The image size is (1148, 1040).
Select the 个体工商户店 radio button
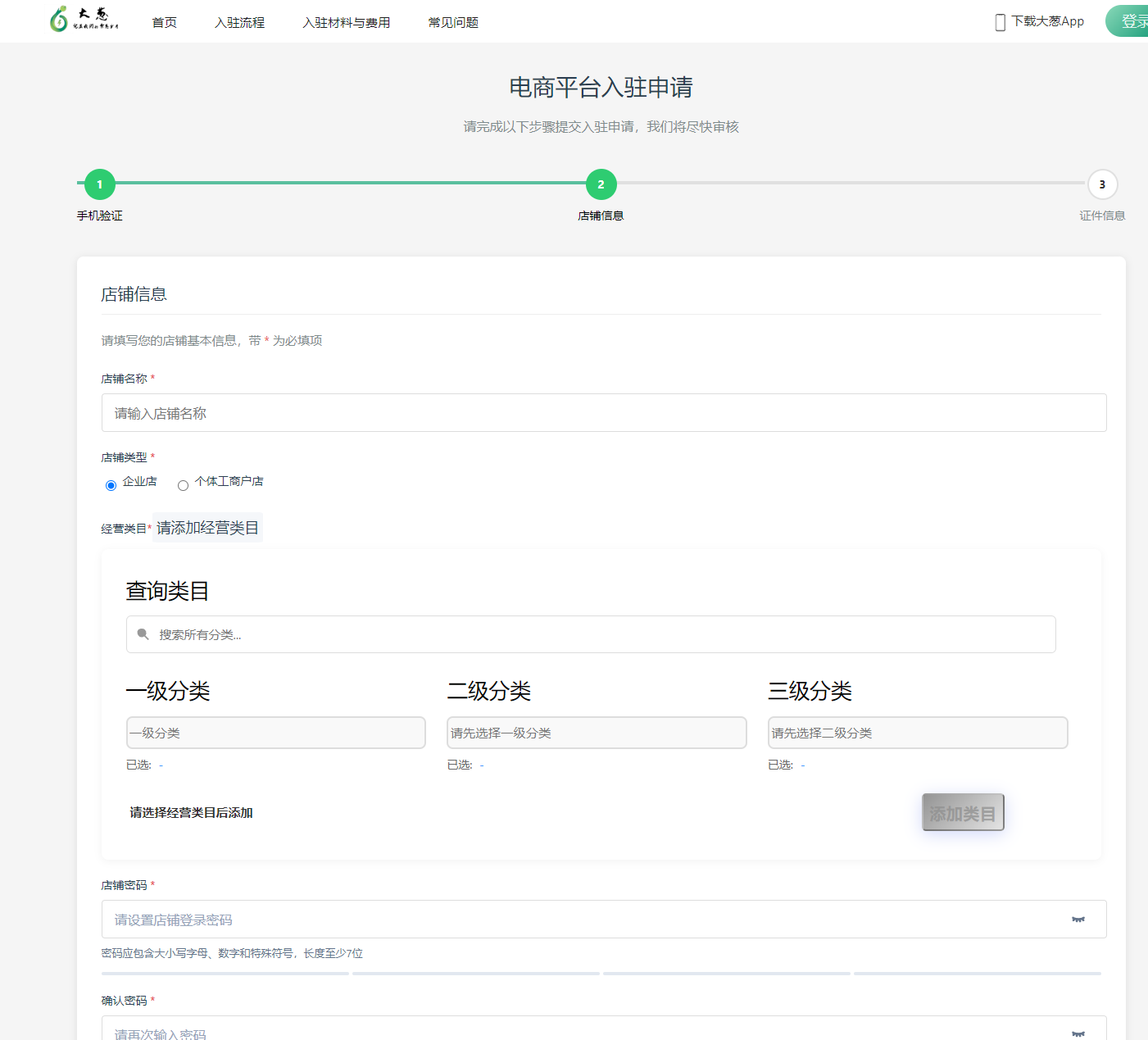(184, 485)
